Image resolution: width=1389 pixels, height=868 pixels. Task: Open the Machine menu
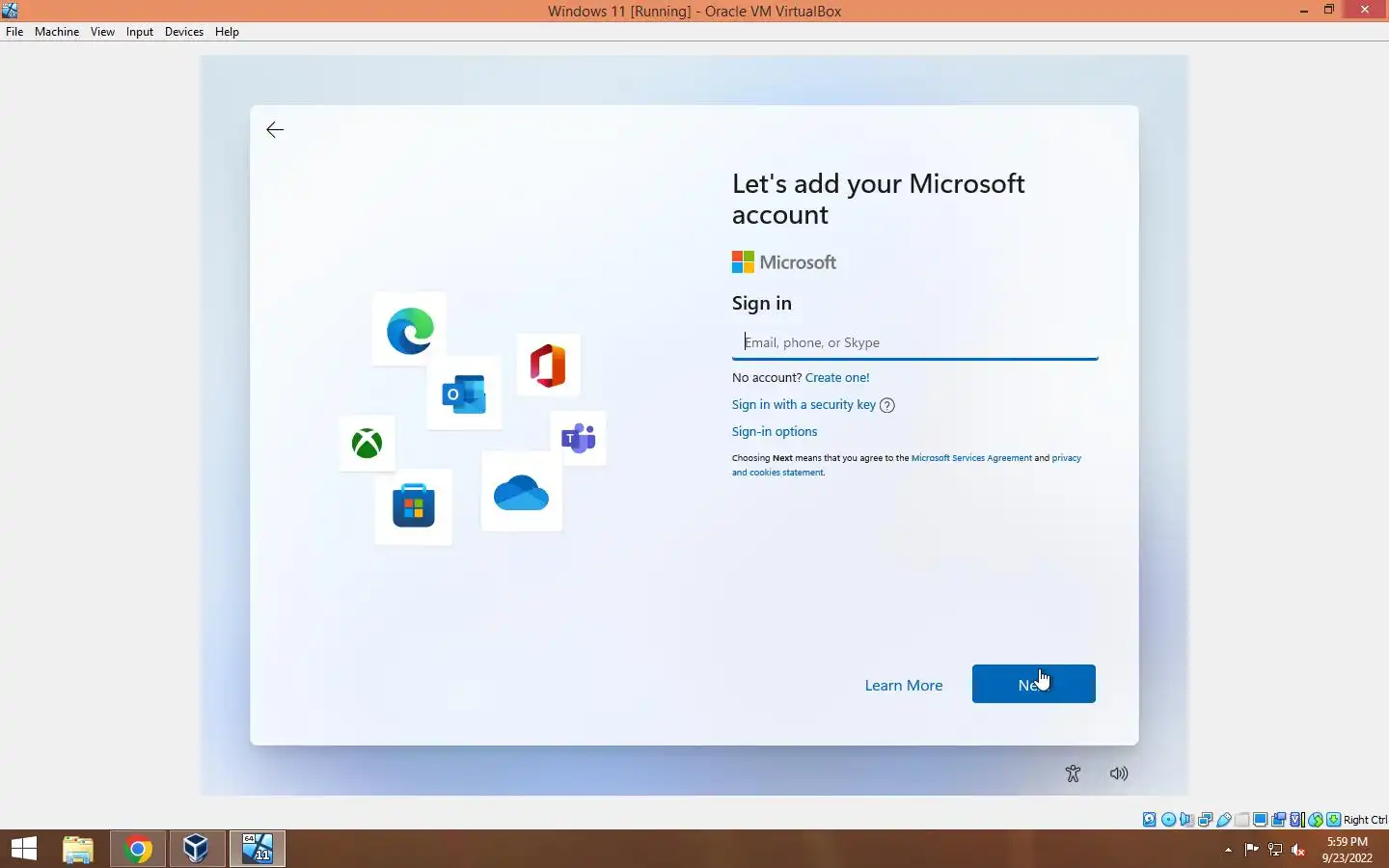(x=57, y=32)
